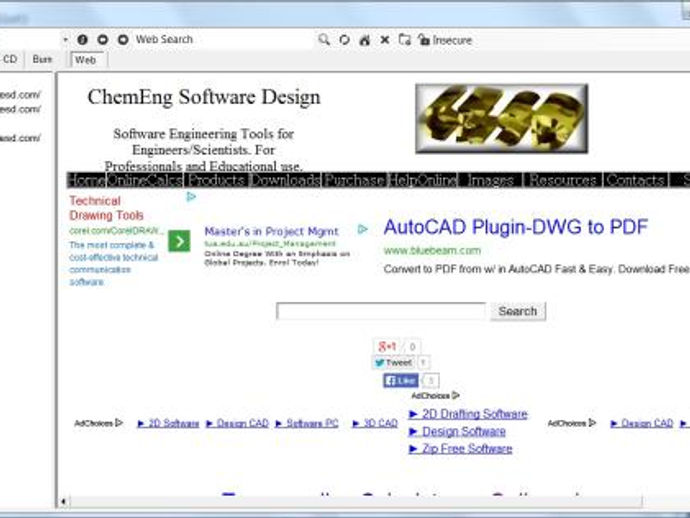Open the OnlineCalcs menu item
Image resolution: width=690 pixels, height=518 pixels.
point(145,180)
